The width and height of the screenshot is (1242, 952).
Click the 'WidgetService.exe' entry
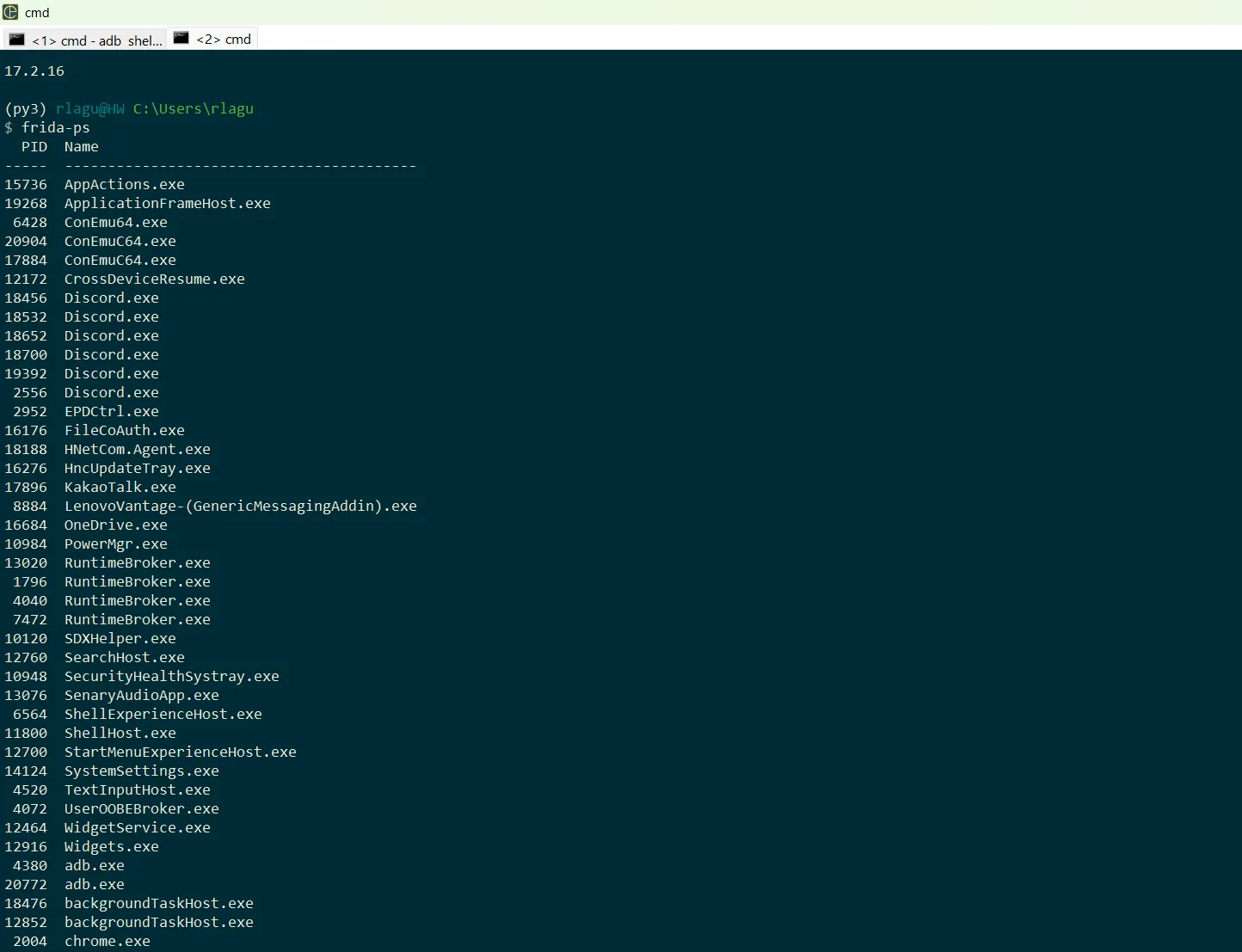point(138,827)
